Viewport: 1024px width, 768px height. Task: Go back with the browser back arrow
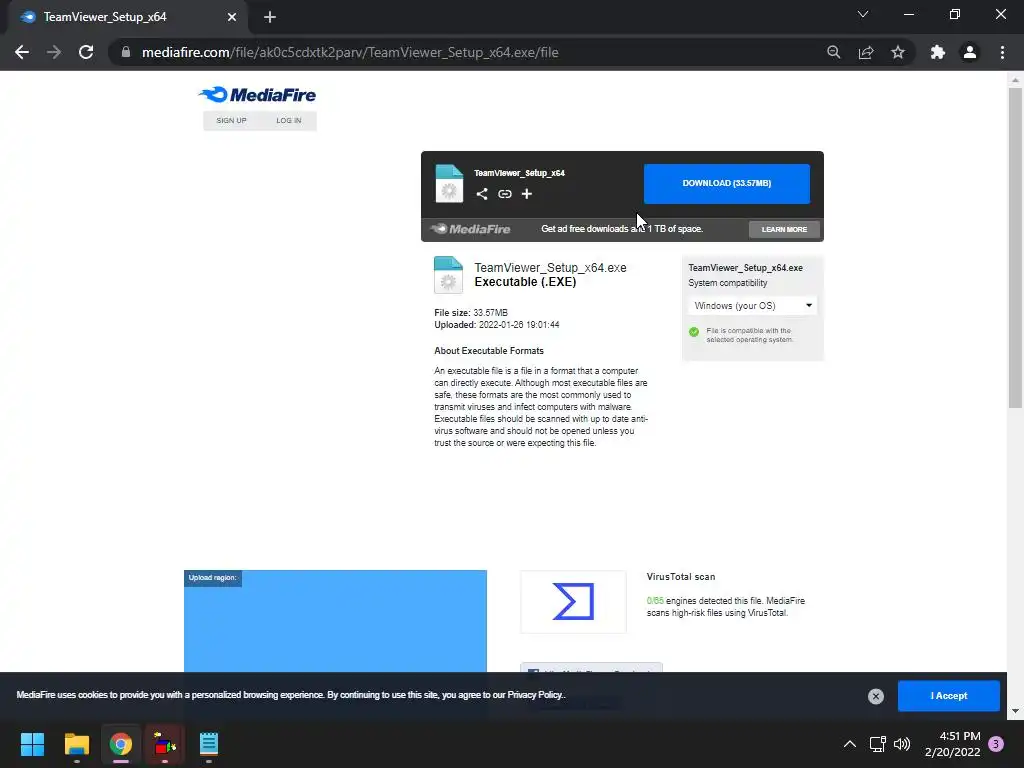click(22, 52)
